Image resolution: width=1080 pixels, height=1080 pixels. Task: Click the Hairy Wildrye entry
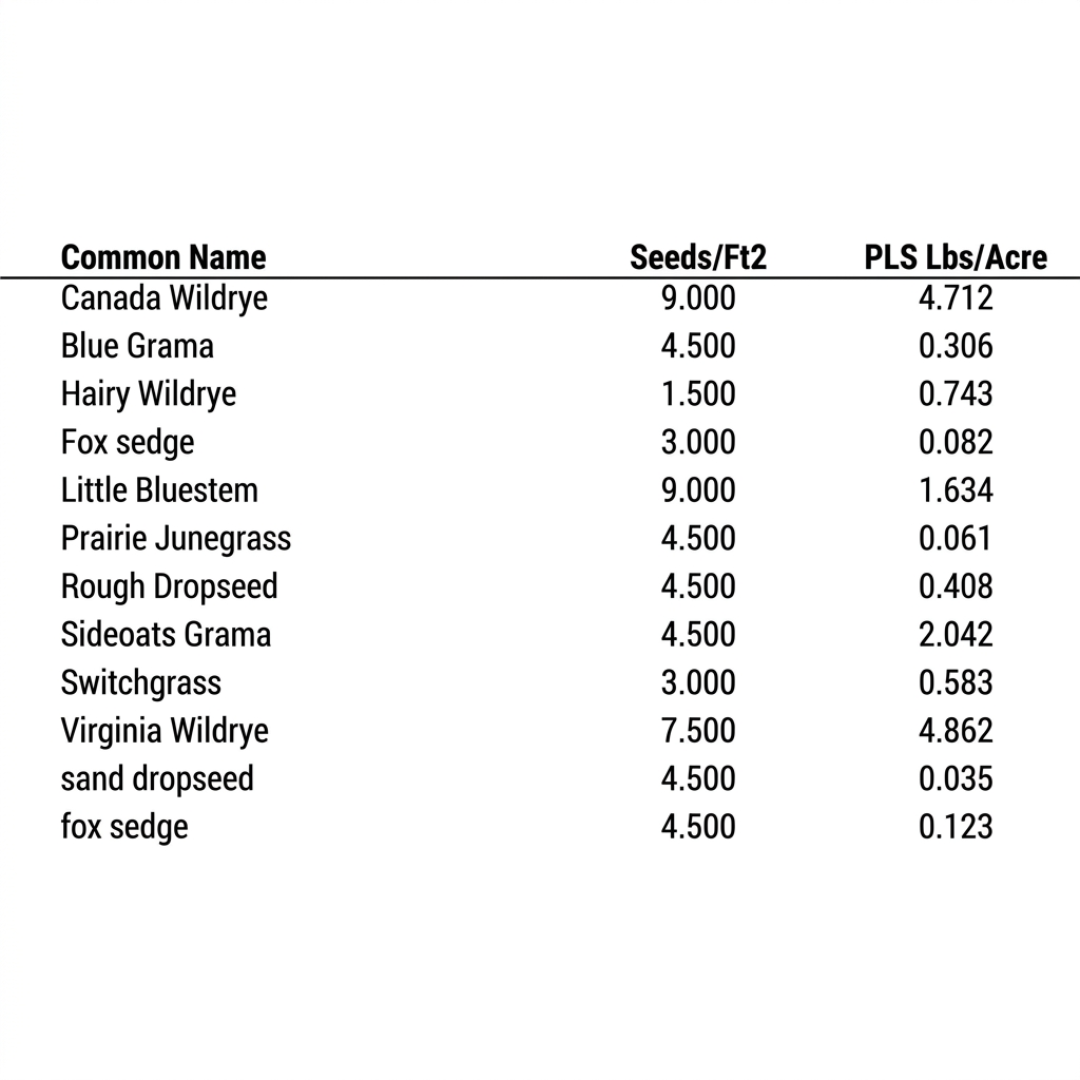coord(148,394)
